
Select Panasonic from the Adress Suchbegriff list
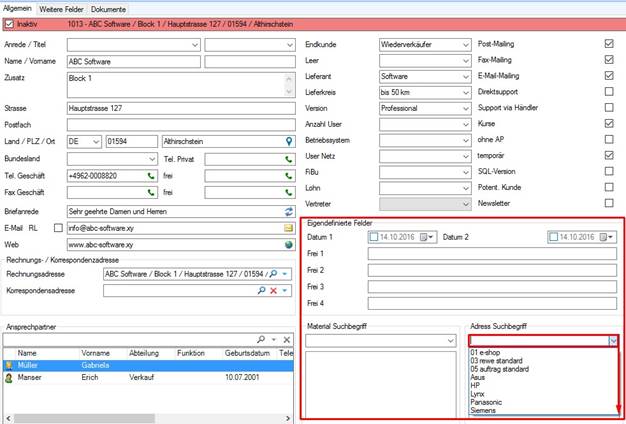(486, 402)
